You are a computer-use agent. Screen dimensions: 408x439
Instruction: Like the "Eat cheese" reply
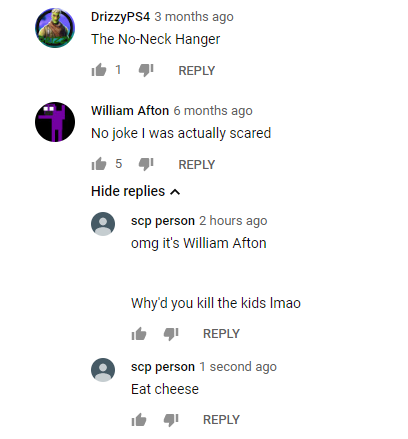(x=139, y=420)
